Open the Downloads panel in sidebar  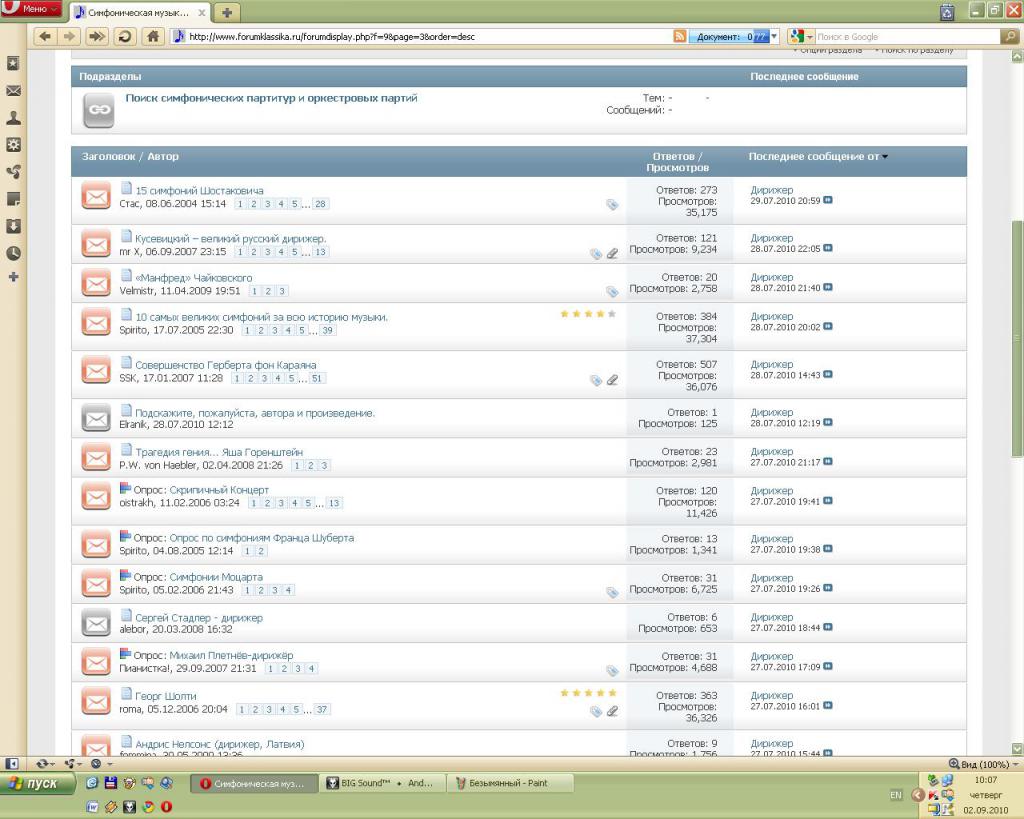[x=13, y=226]
